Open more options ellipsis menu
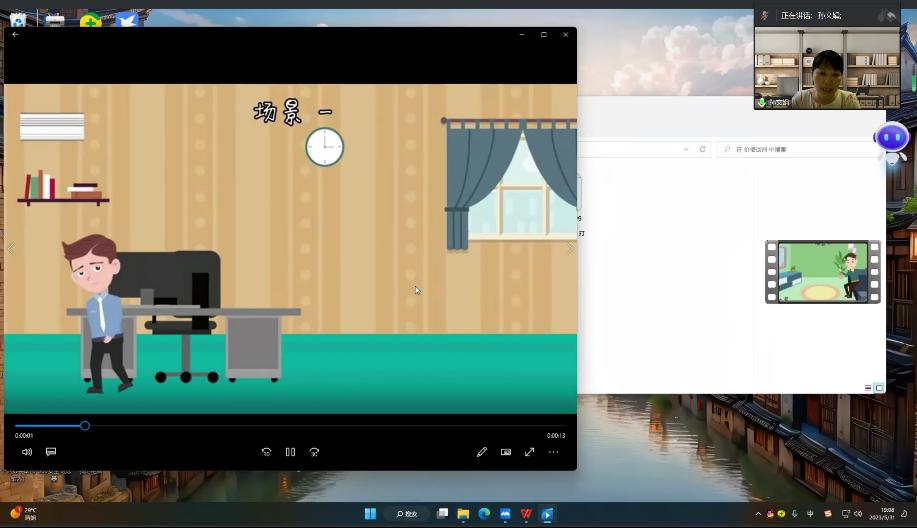 554,452
